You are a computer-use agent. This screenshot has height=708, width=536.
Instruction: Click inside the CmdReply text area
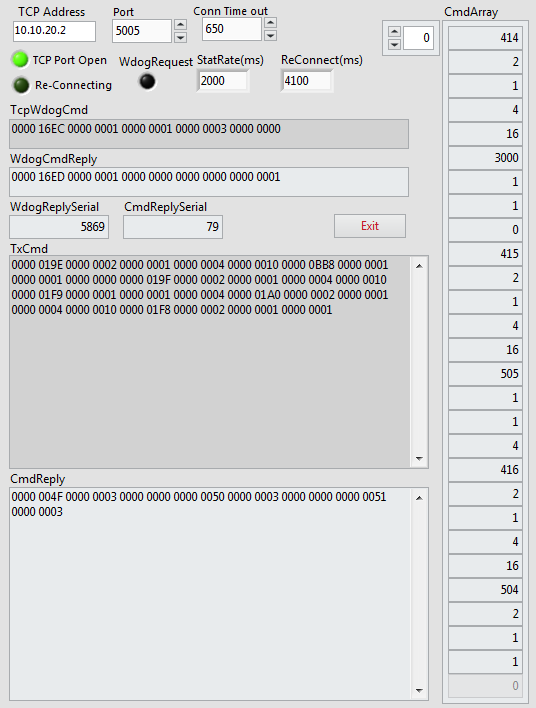[x=210, y=594]
